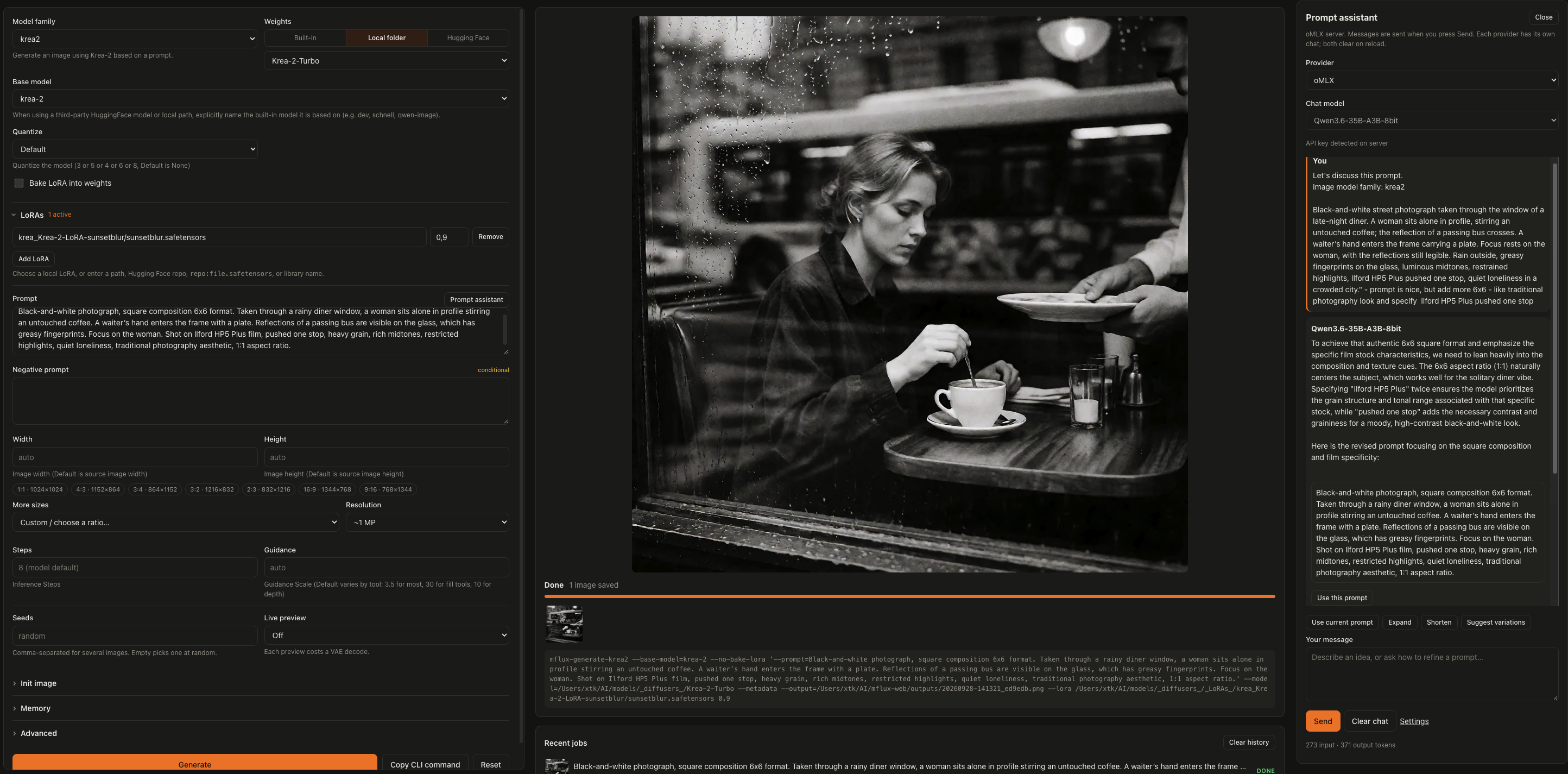Image resolution: width=1568 pixels, height=774 pixels.
Task: Click the Clear chat button
Action: 1369,721
